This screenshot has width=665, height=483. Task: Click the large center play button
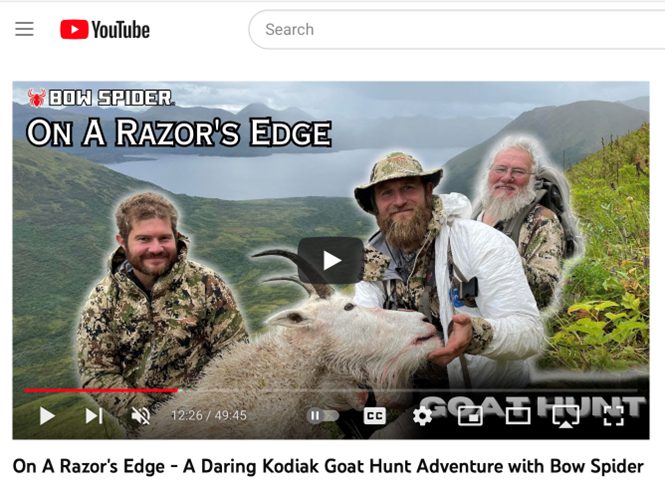pos(331,260)
